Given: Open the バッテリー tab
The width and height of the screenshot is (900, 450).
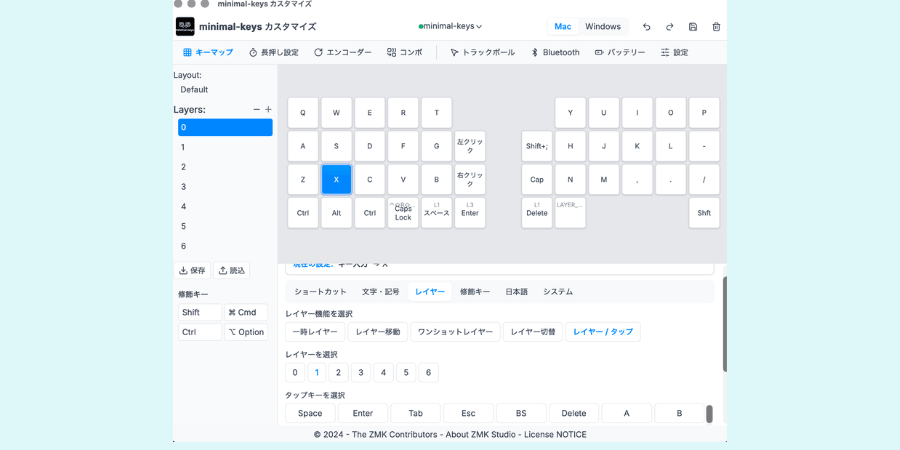Looking at the screenshot, I should (620, 52).
